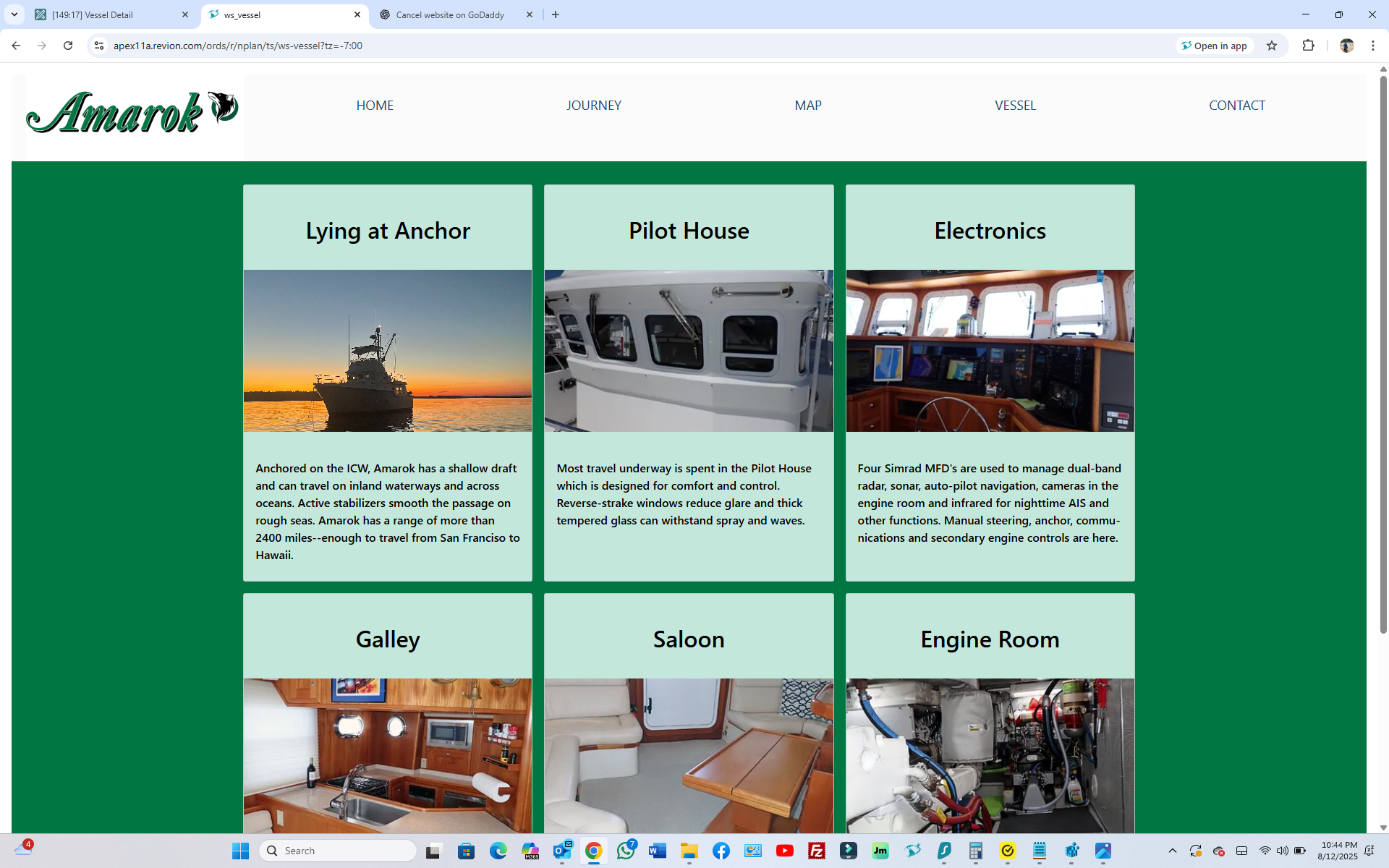Click the Lying at Anchor sunset photo
1389x868 pixels.
(387, 351)
